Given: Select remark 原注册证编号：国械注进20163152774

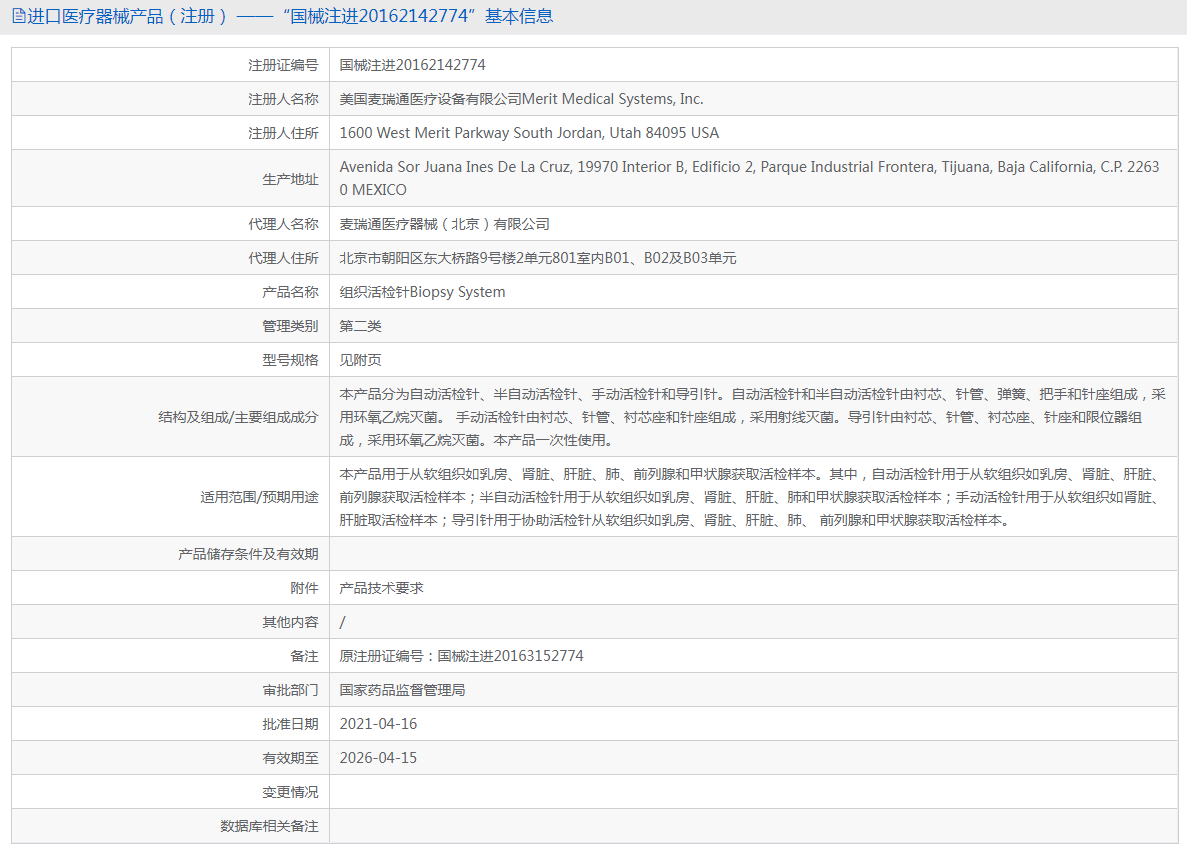Looking at the screenshot, I should coord(461,656).
